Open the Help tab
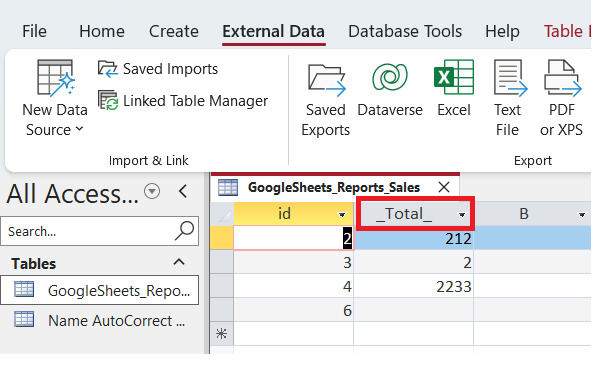This screenshot has width=613, height=387. point(502,31)
